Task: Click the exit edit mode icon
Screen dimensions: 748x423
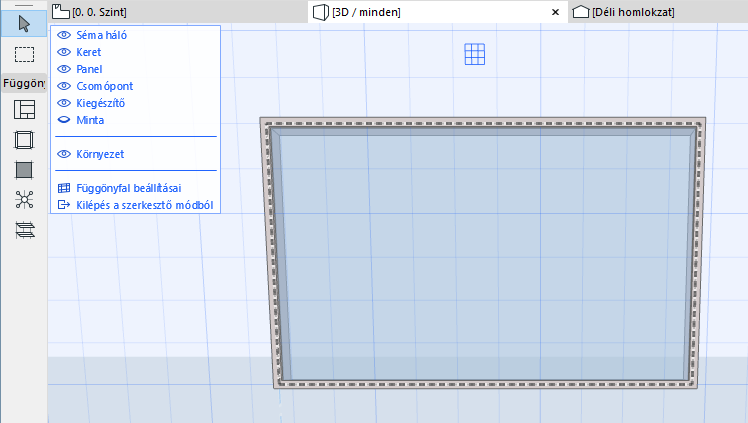Action: coord(64,205)
